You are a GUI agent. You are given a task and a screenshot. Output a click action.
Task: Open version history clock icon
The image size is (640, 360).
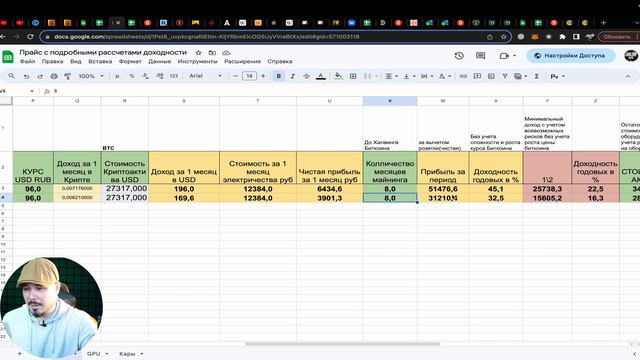[459, 56]
